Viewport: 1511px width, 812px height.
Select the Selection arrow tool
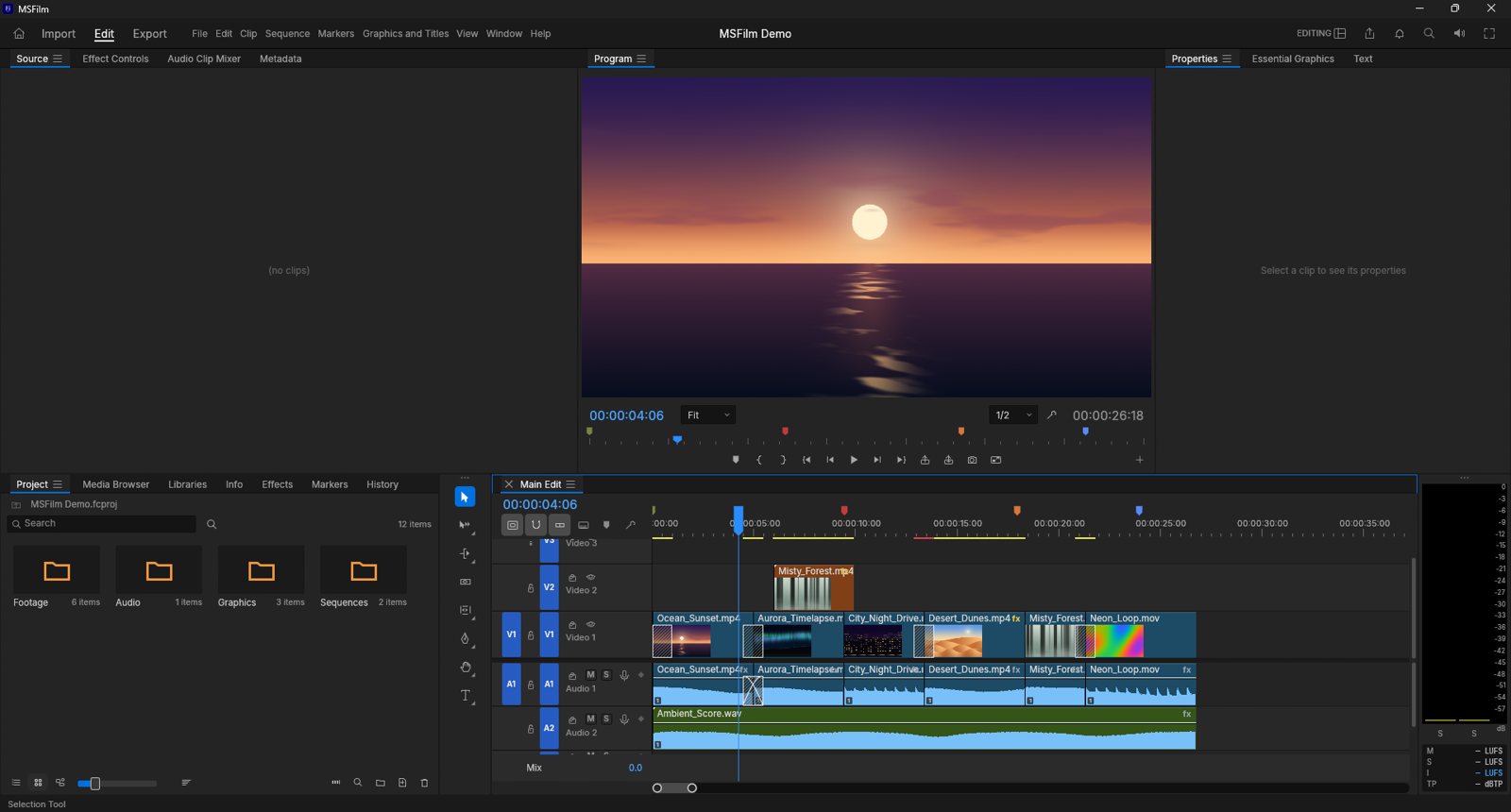[465, 497]
